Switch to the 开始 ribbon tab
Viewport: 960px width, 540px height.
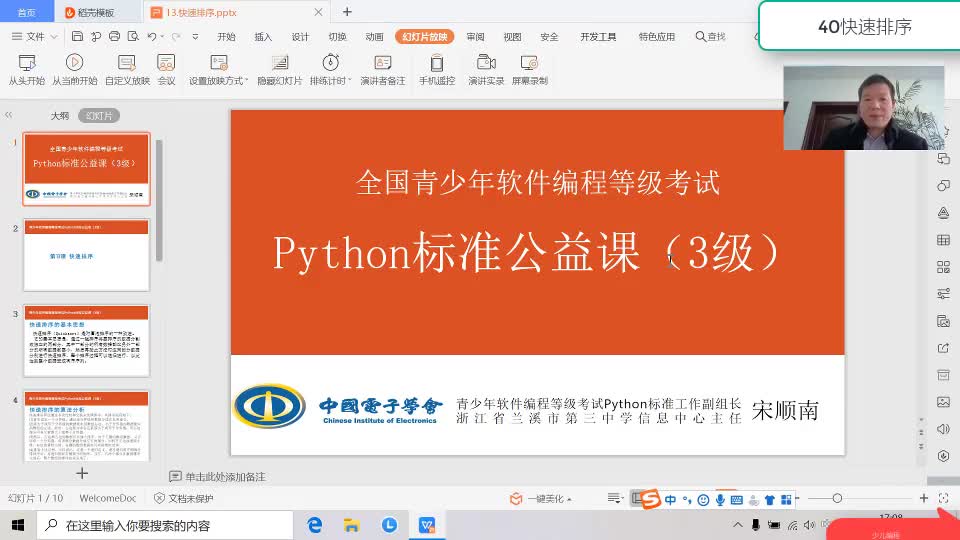226,37
